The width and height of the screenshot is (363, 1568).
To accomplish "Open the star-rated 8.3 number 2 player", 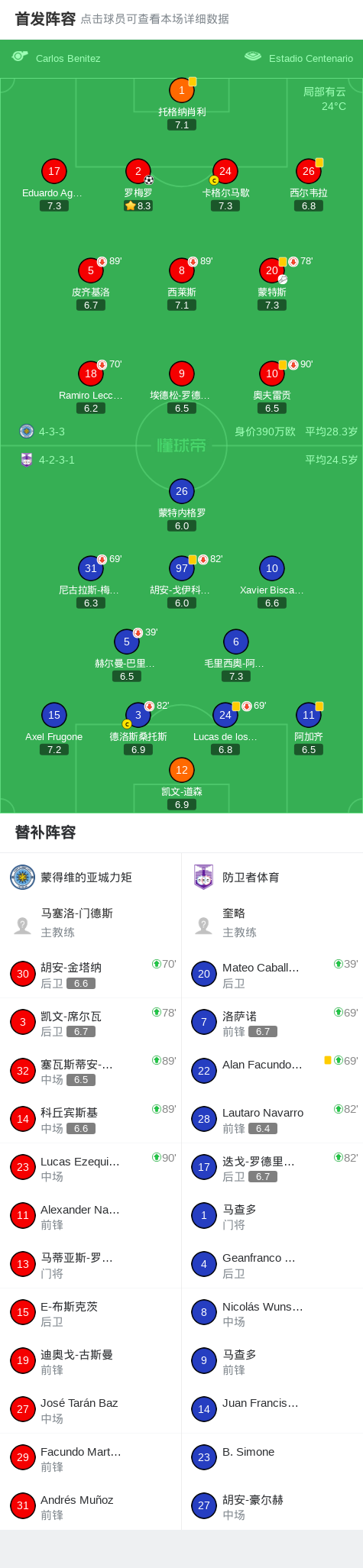I will [x=138, y=171].
